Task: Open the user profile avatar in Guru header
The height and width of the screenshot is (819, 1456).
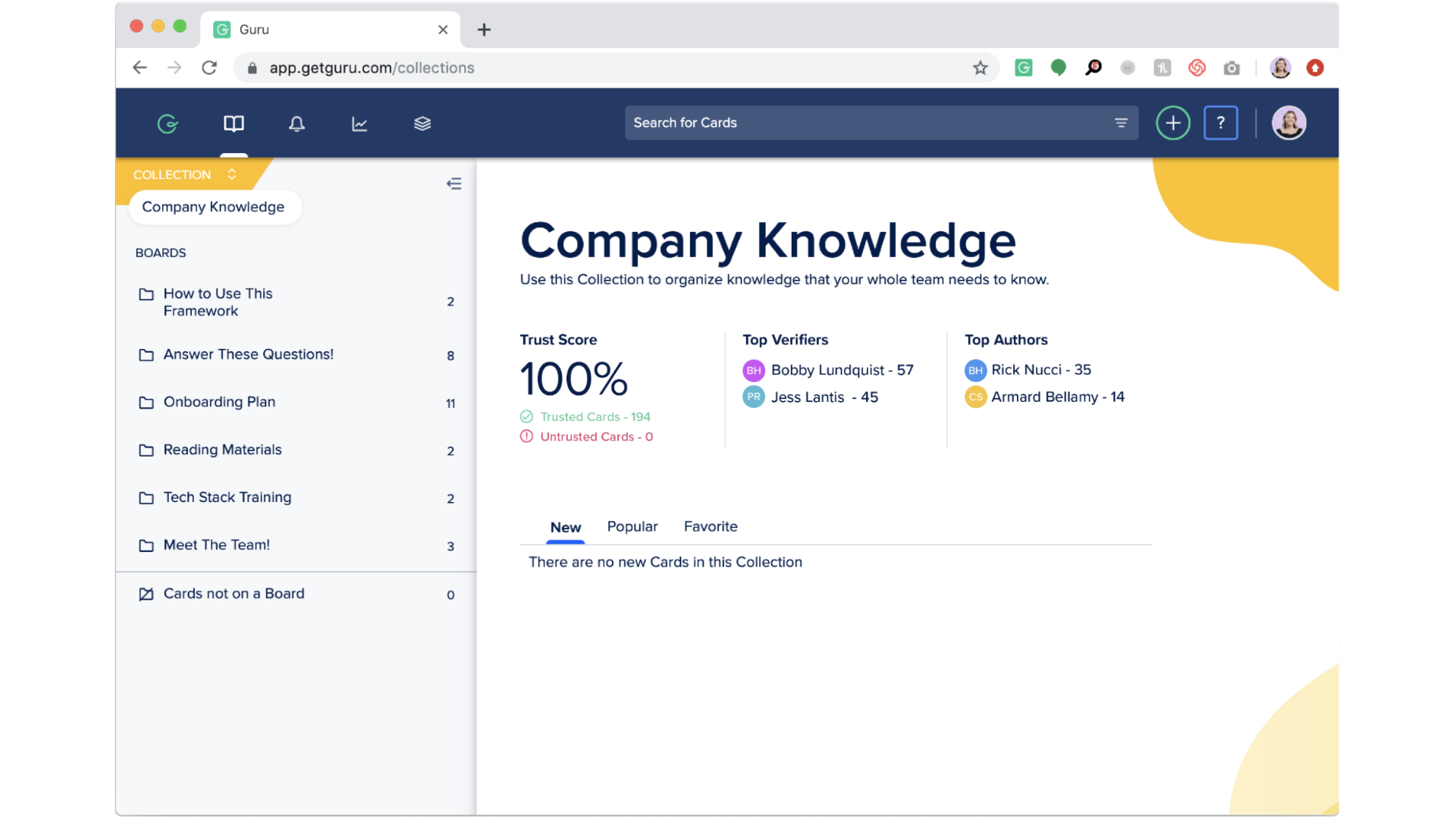Action: pyautogui.click(x=1288, y=123)
